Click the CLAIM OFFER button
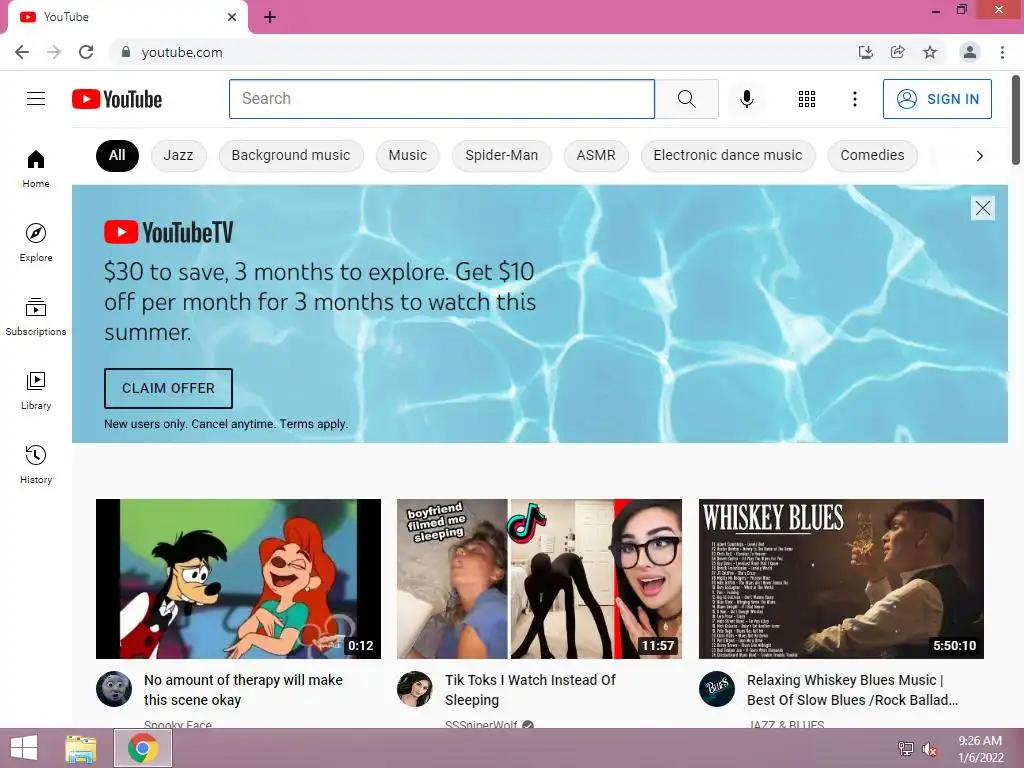Screen dimensions: 1024x768 [168, 388]
